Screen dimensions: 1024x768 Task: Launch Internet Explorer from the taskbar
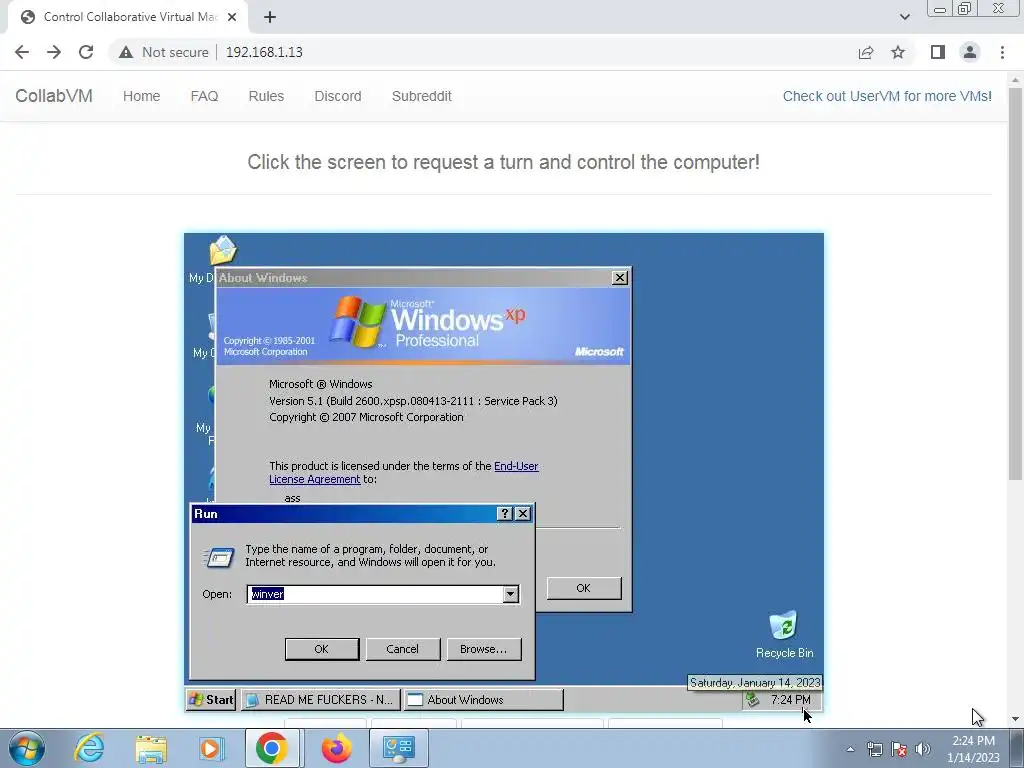coord(89,748)
